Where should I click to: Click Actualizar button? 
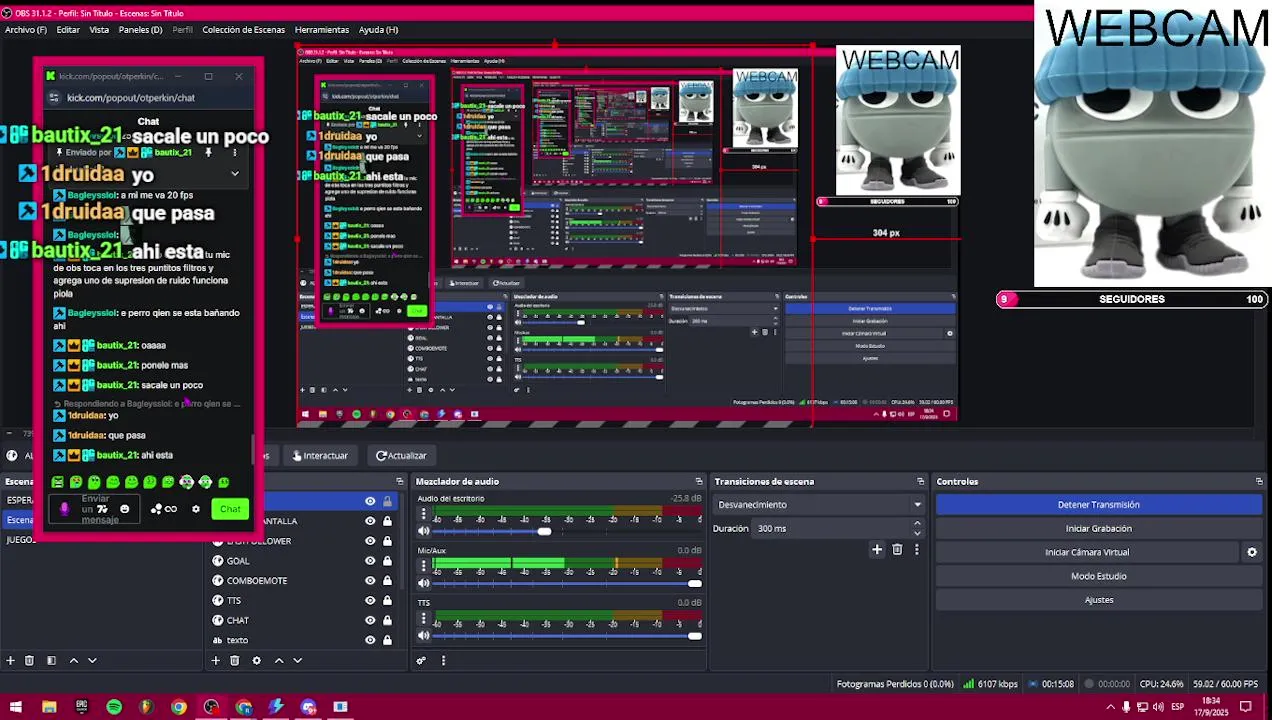(401, 456)
